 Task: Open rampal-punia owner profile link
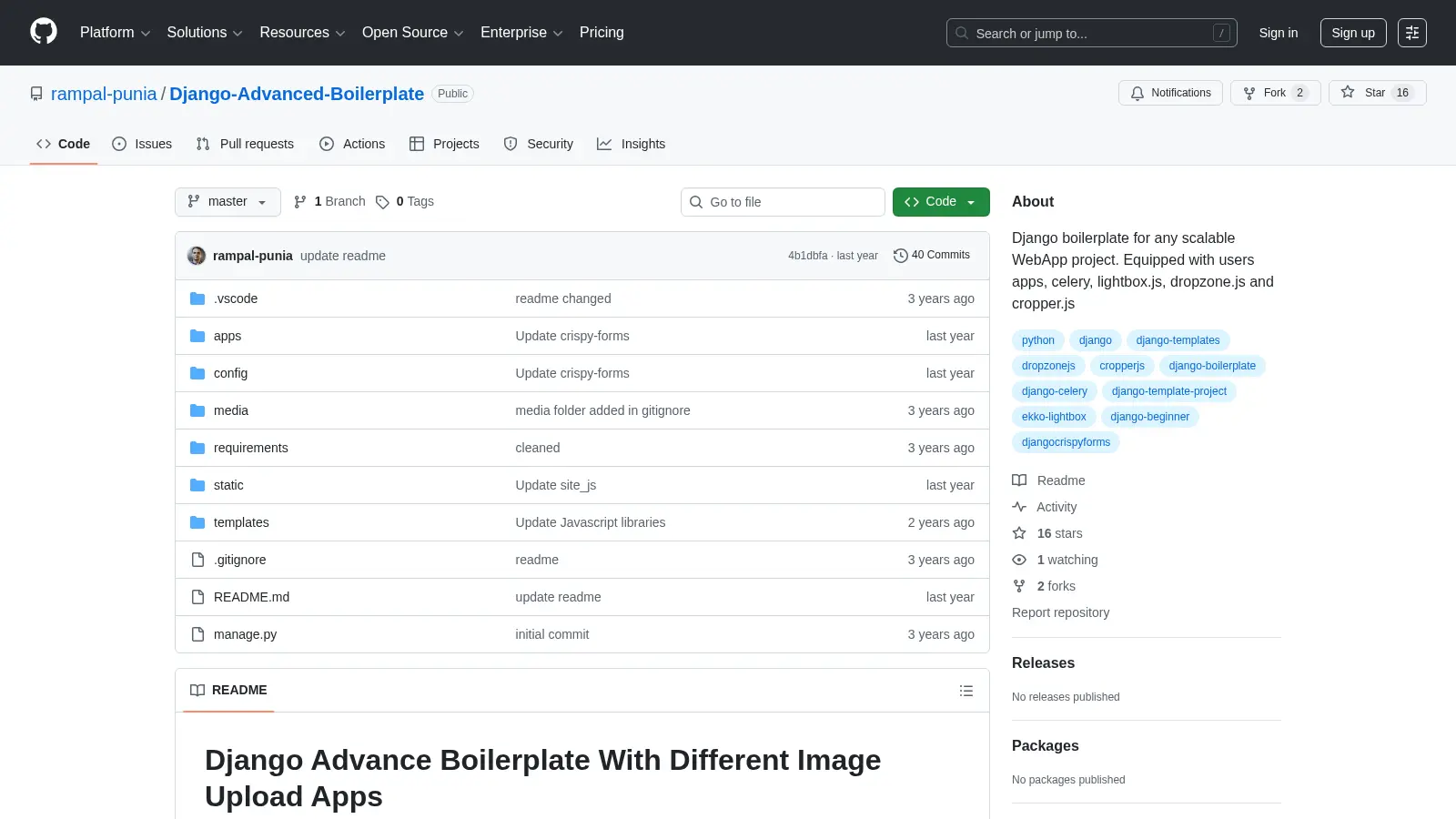104,94
